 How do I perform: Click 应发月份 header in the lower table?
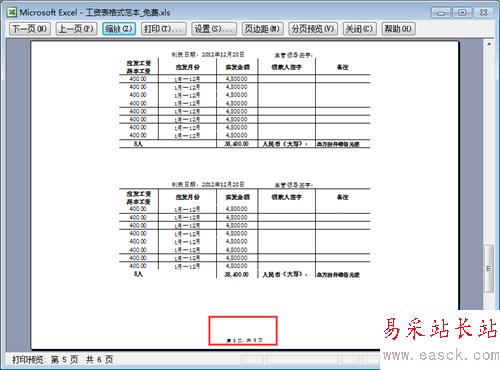187,197
